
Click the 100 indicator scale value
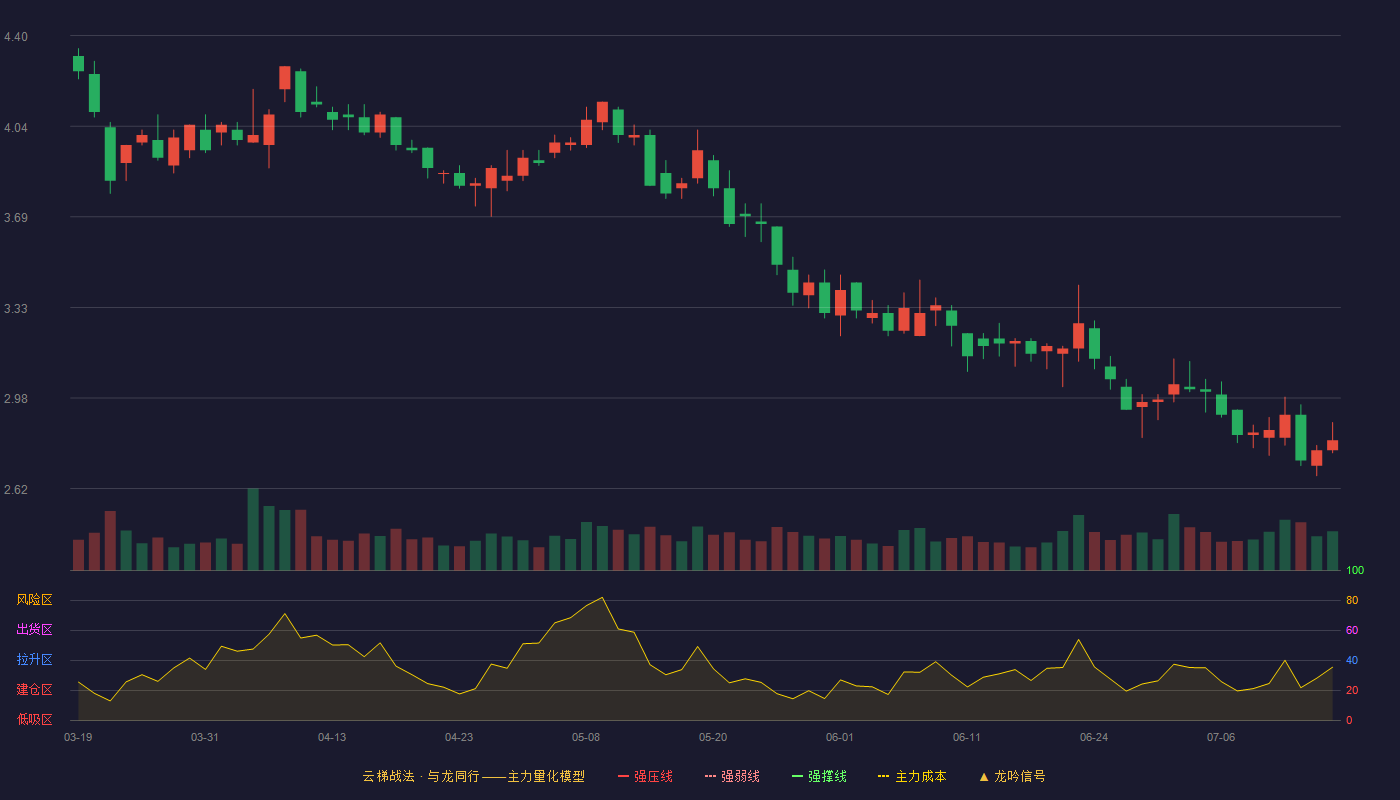point(1355,571)
